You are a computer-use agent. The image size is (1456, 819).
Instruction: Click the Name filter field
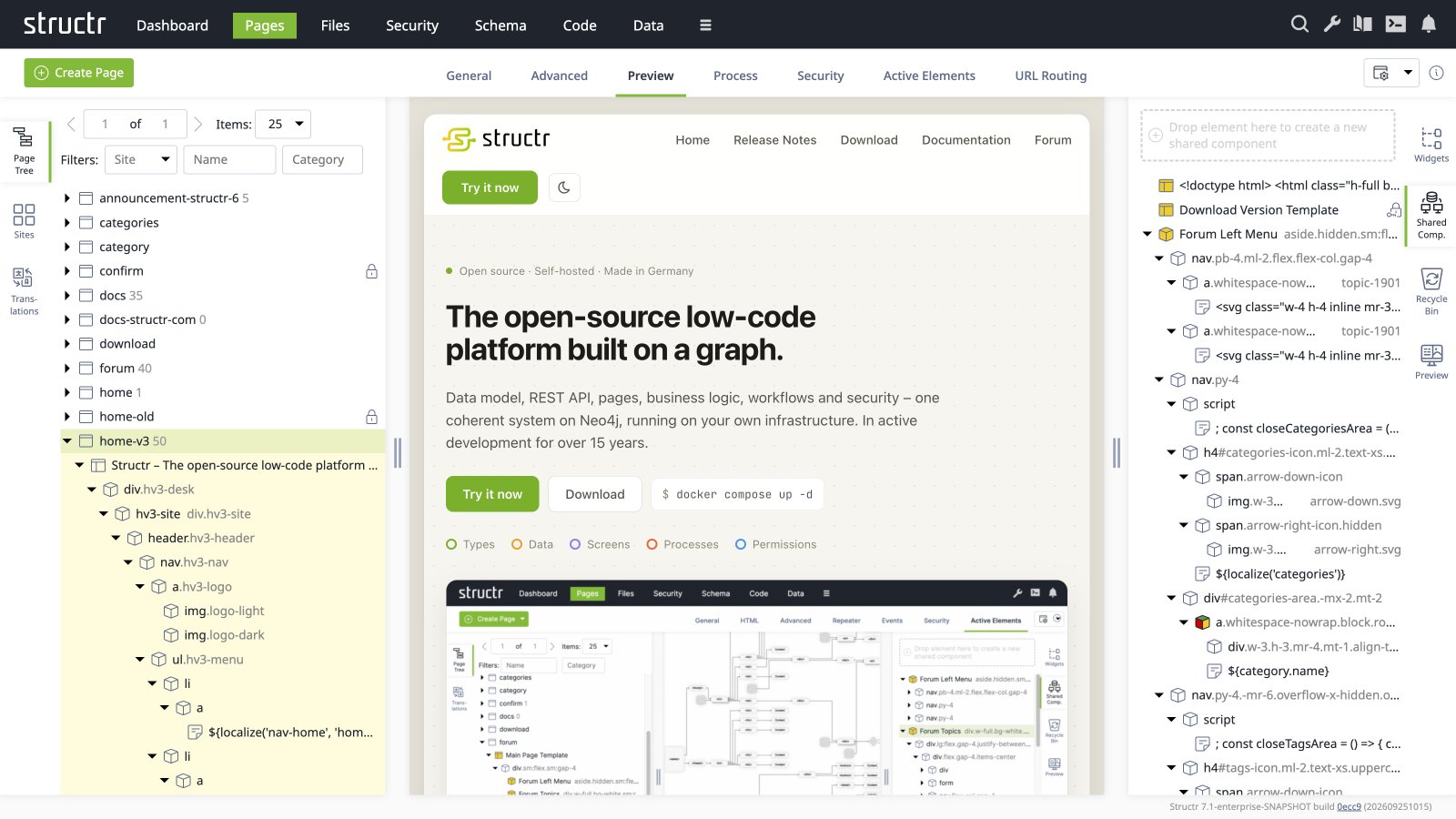229,159
